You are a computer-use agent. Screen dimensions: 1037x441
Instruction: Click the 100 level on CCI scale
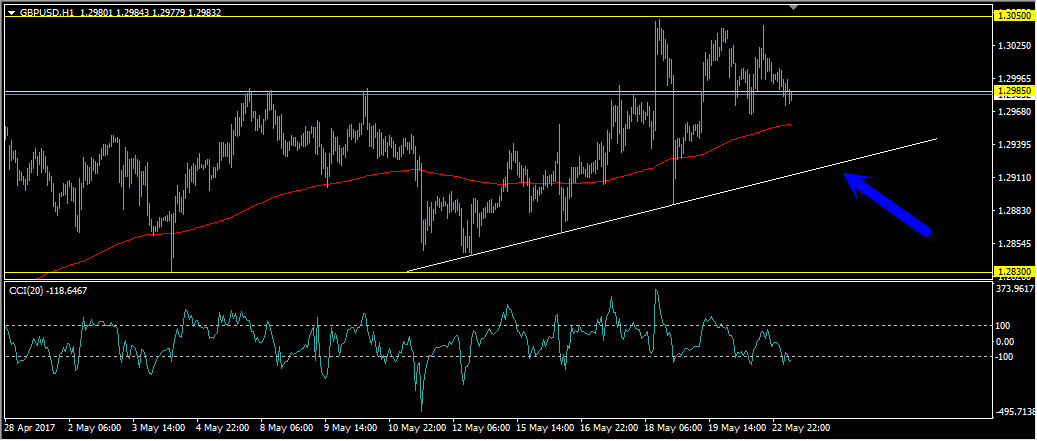click(1005, 325)
